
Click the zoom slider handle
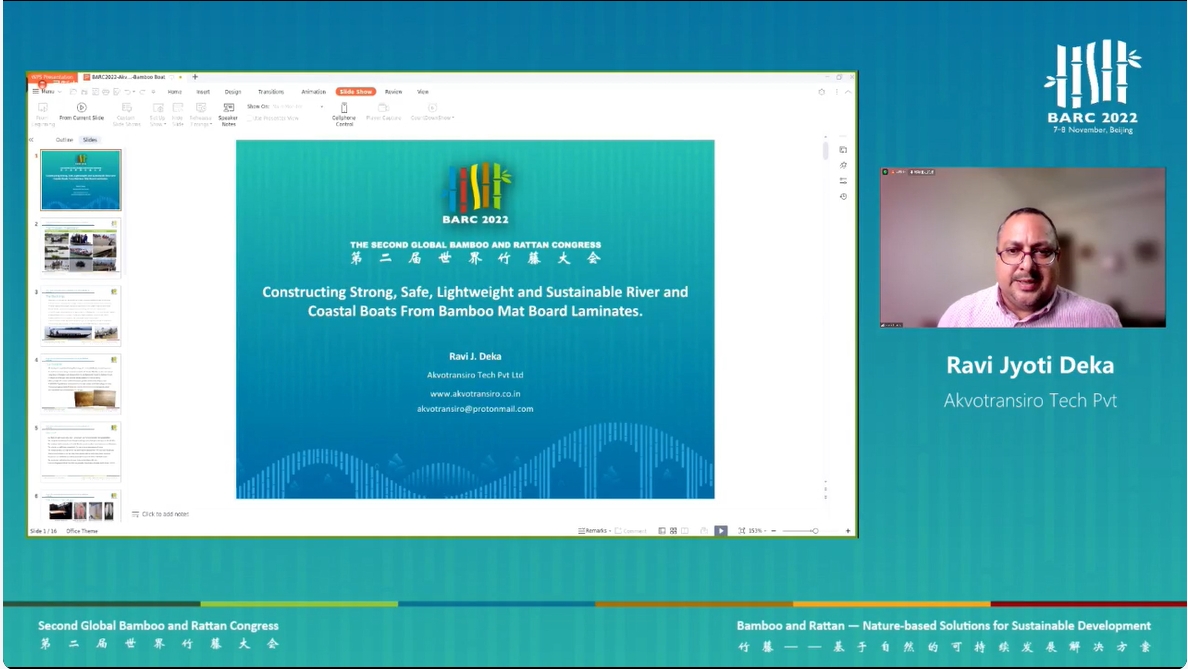pos(814,531)
